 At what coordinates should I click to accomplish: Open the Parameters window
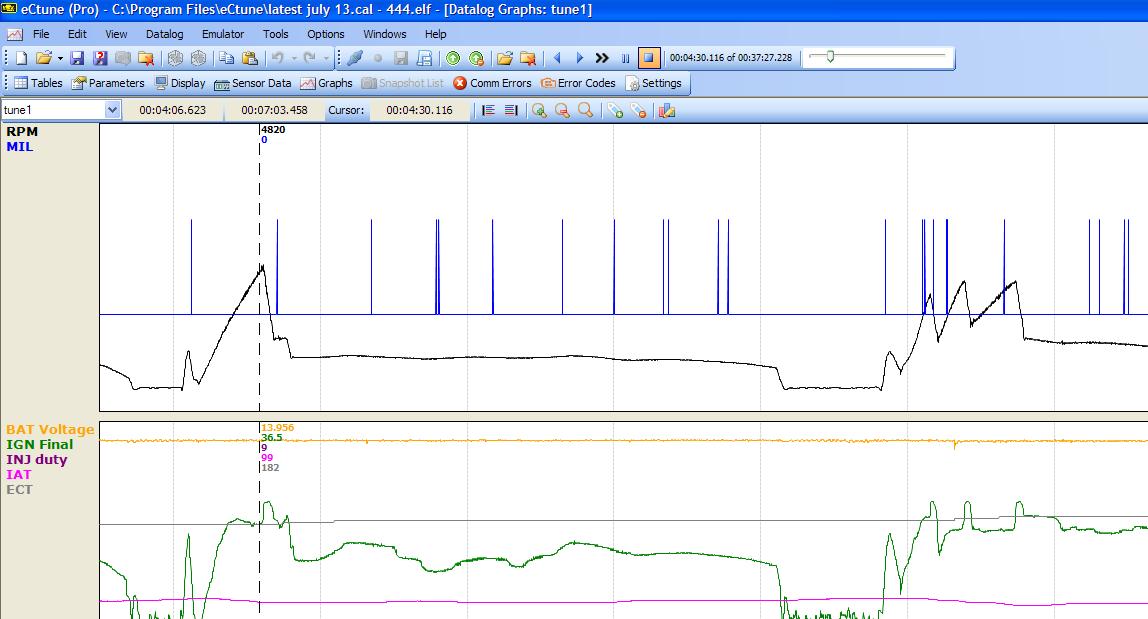point(108,83)
